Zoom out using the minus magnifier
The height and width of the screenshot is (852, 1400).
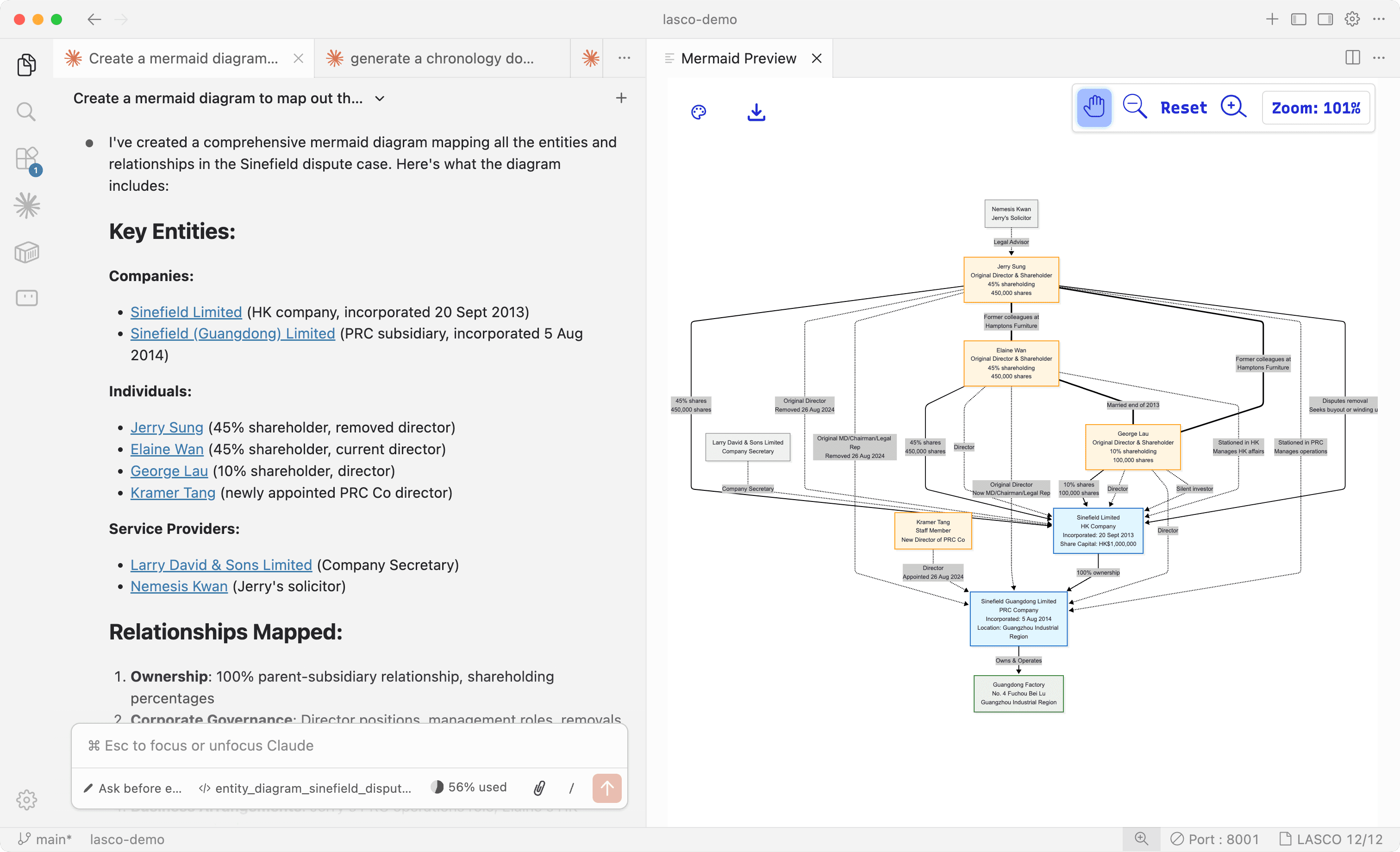1134,107
